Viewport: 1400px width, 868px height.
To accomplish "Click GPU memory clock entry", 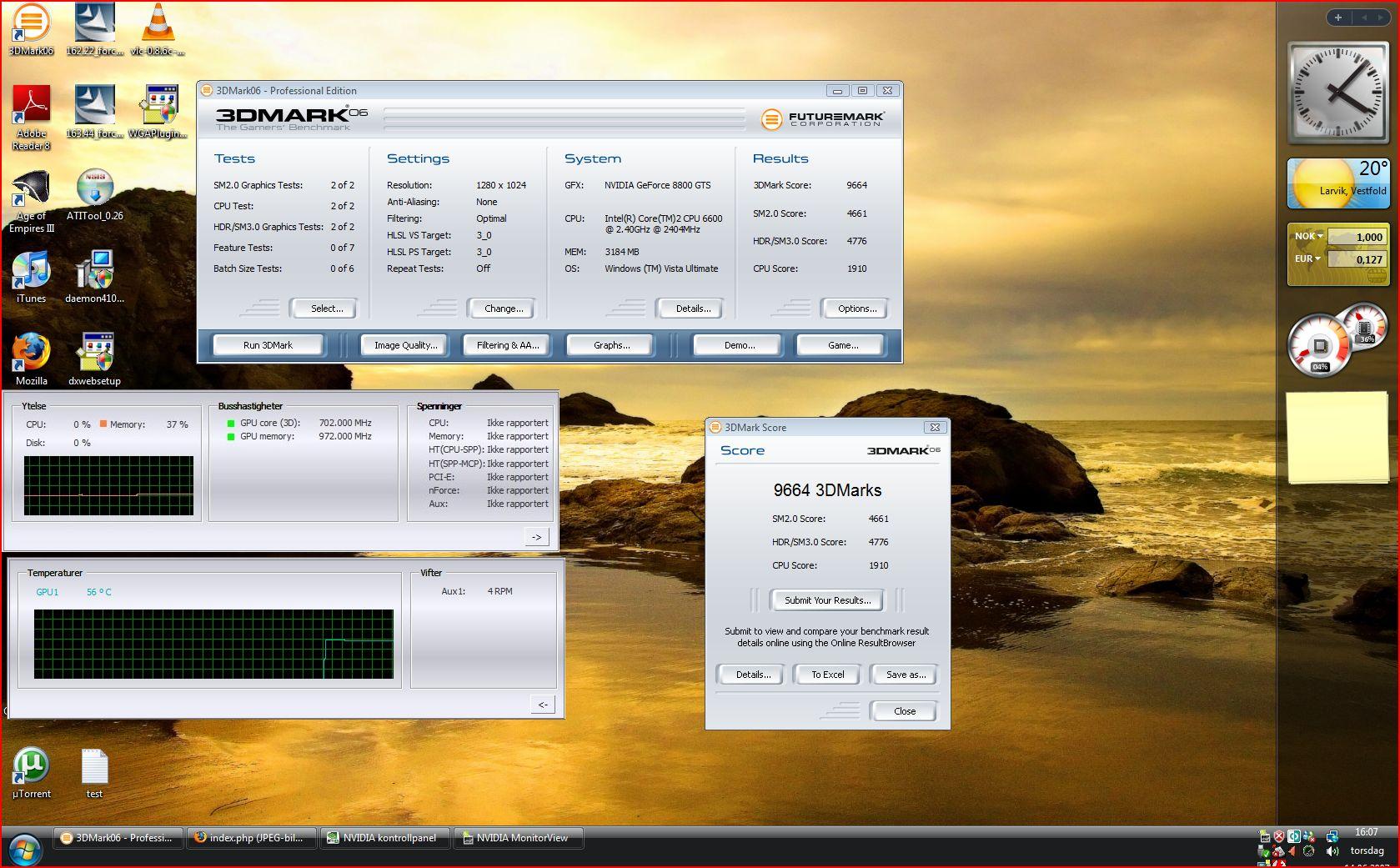I will tap(299, 436).
